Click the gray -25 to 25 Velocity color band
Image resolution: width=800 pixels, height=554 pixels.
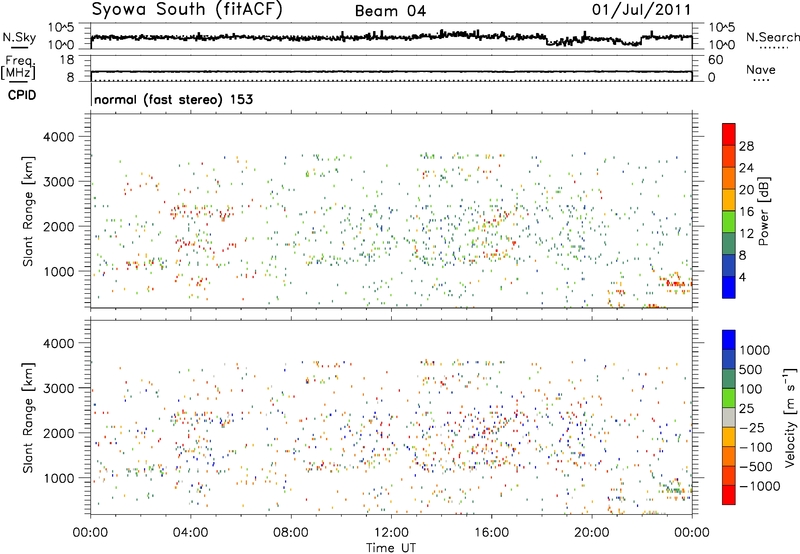pyautogui.click(x=729, y=418)
